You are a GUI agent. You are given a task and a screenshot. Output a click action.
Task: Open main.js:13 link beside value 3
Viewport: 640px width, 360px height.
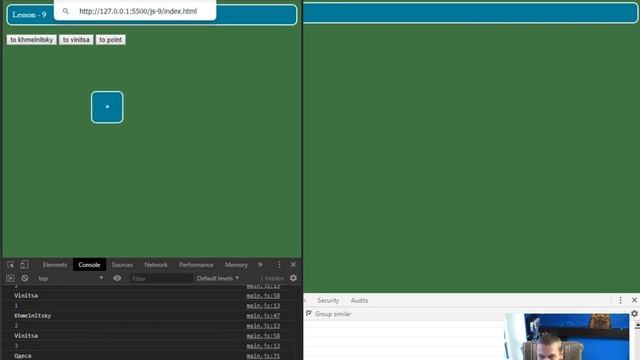[x=263, y=346]
